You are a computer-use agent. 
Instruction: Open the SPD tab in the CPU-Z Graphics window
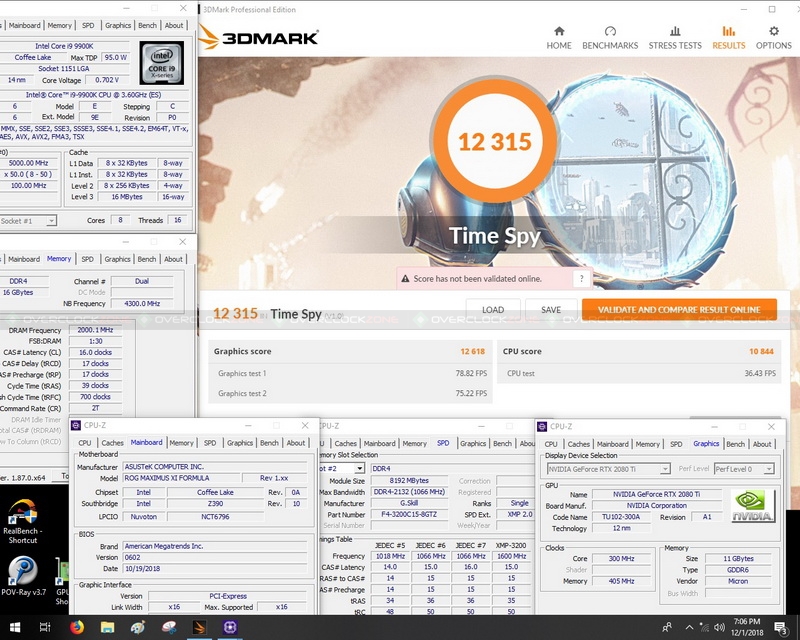point(676,444)
